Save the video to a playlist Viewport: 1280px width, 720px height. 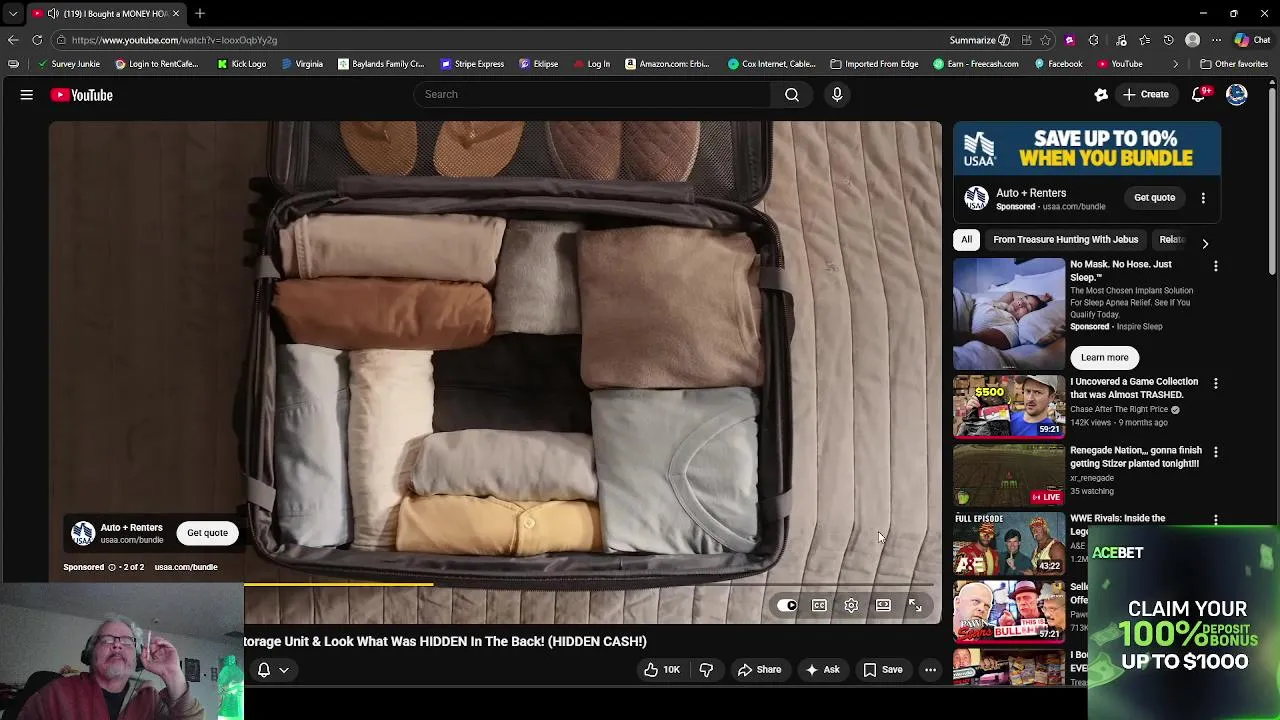(x=883, y=670)
